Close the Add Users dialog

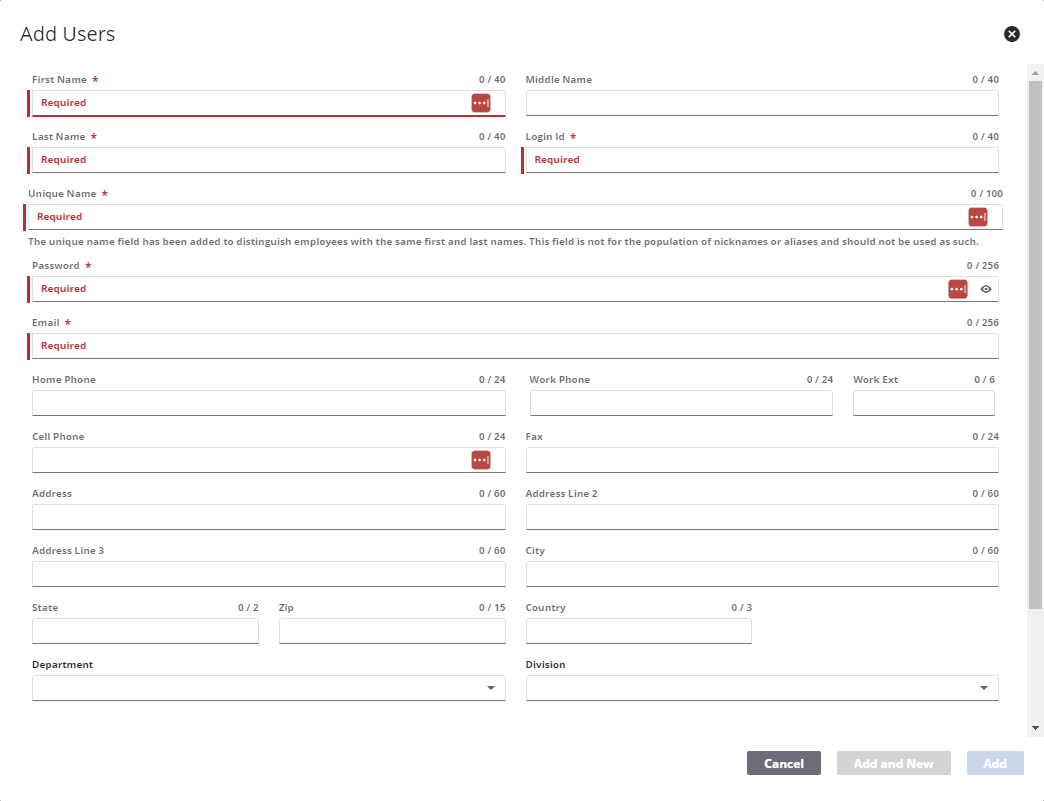tap(1011, 34)
